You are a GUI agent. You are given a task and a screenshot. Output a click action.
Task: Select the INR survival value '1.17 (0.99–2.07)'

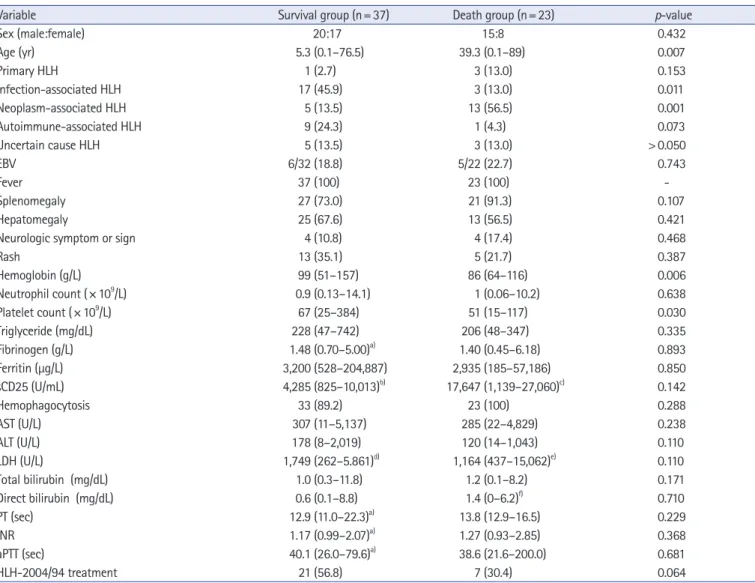point(332,535)
